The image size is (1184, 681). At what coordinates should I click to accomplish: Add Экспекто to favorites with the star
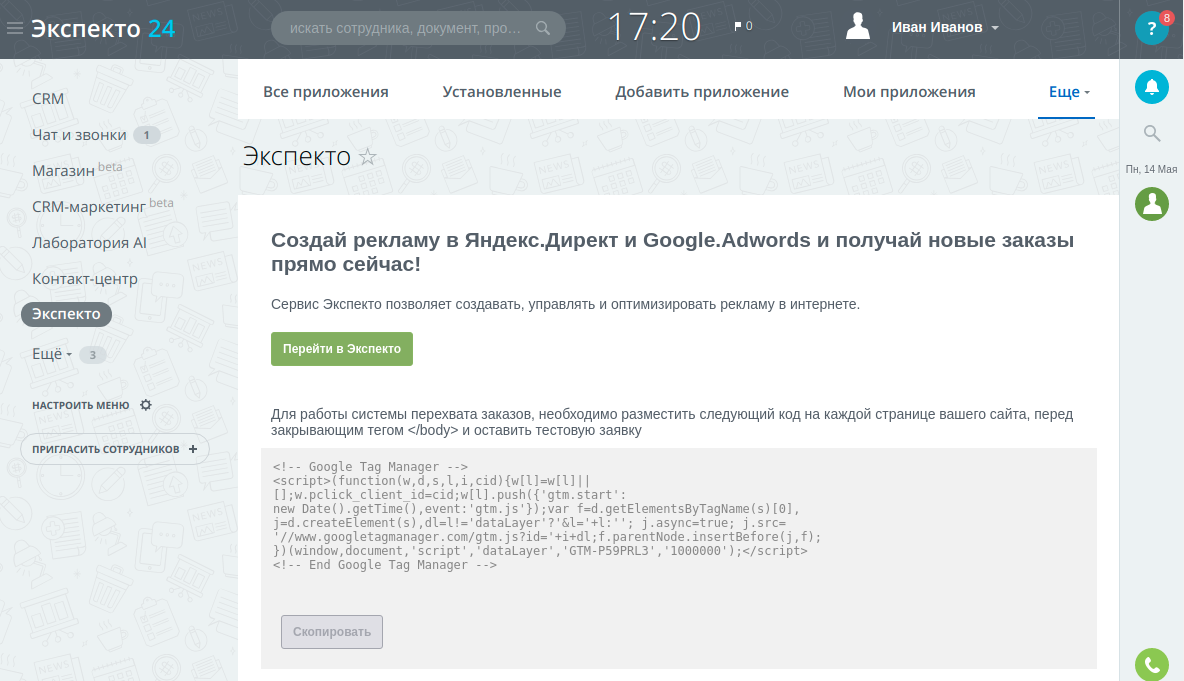point(368,157)
